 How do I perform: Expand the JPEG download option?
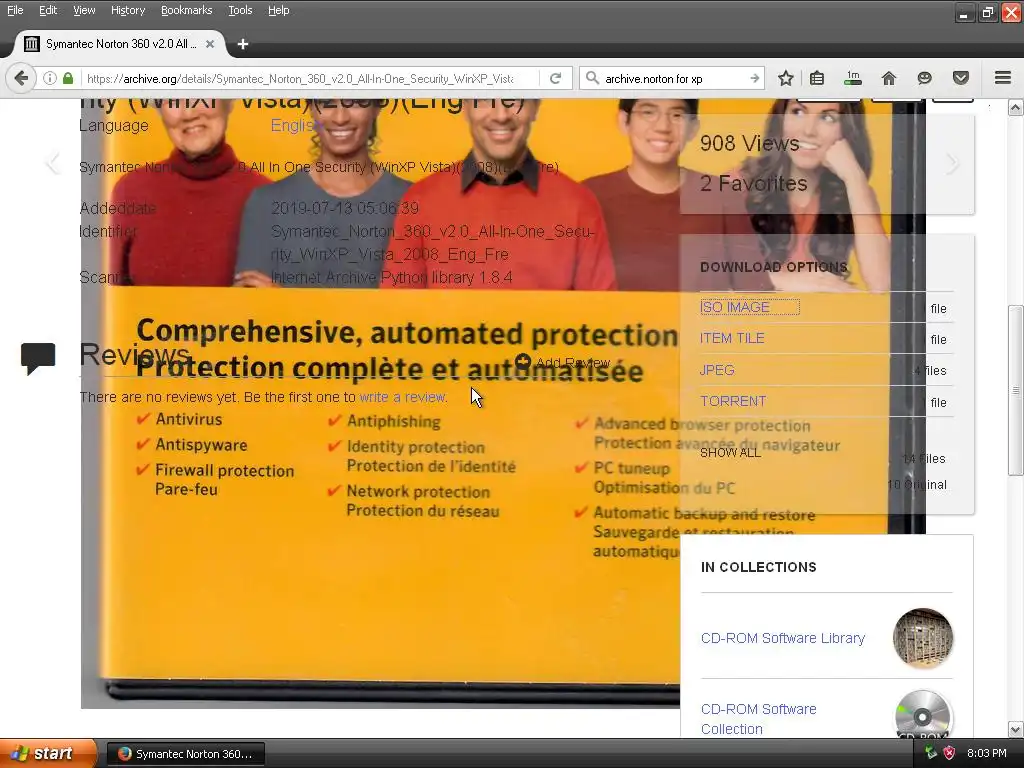pos(717,370)
